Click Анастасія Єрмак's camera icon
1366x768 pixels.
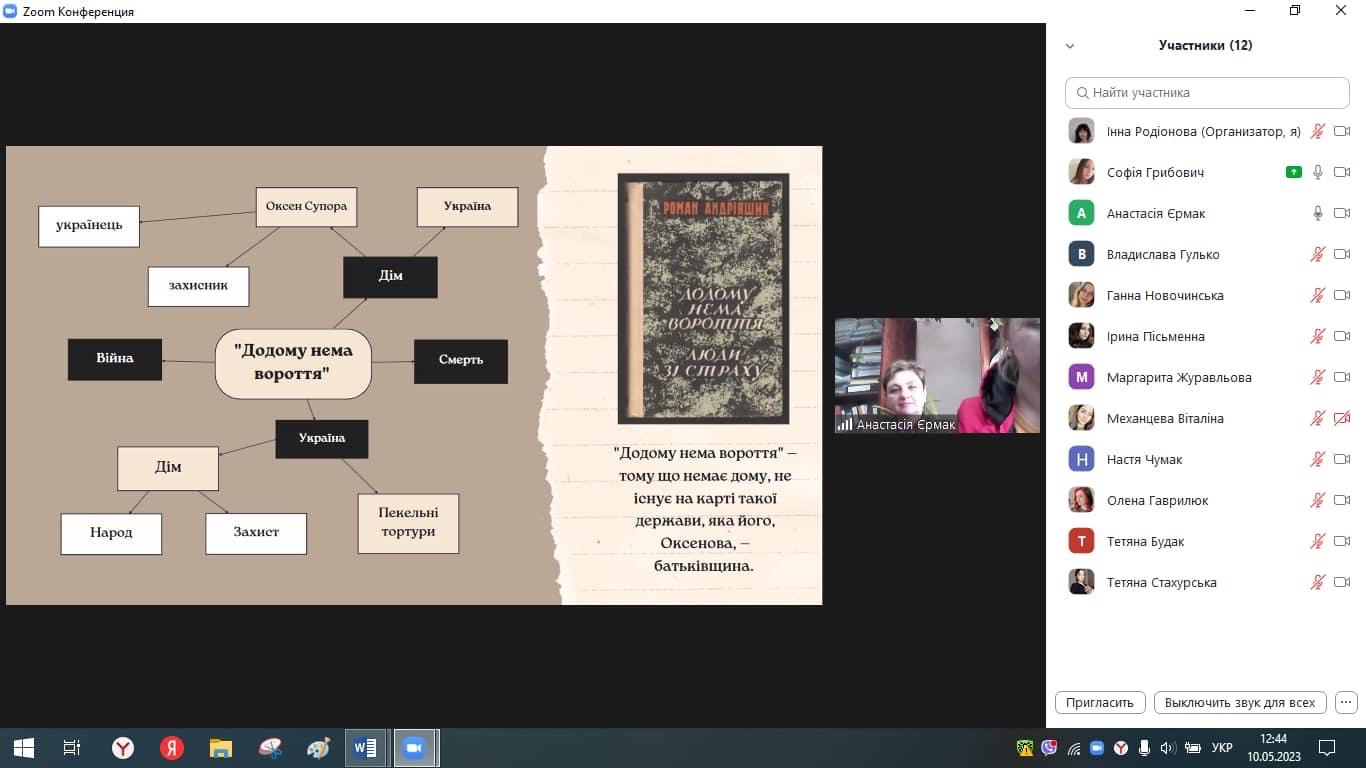click(x=1342, y=213)
